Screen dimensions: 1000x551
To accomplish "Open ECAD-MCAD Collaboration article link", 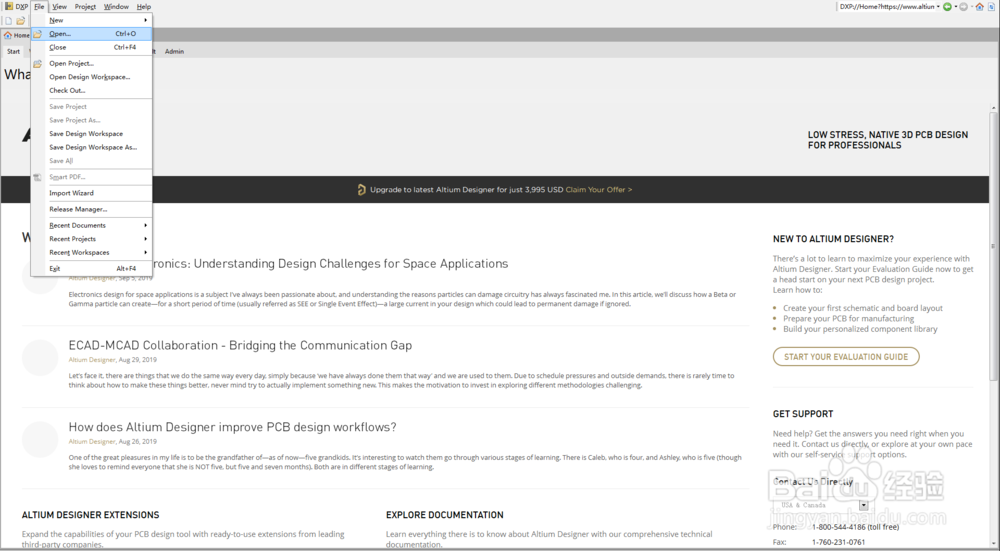I will tap(240, 345).
